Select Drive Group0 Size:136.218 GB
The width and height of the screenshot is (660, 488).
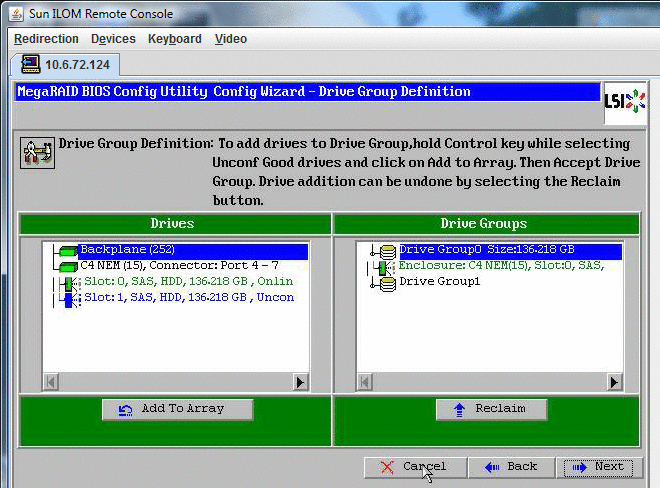coord(510,250)
